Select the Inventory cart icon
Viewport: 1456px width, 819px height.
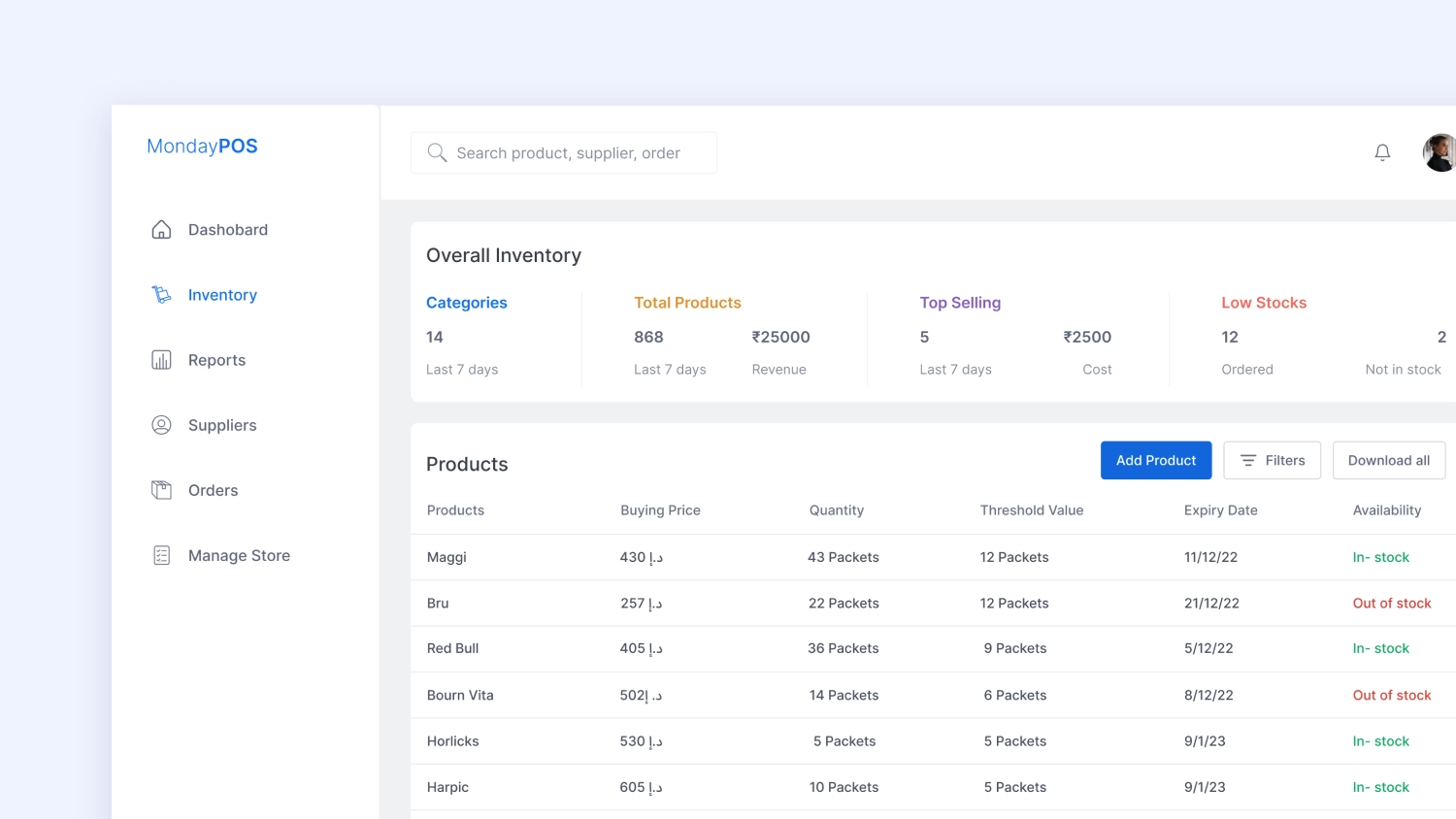tap(161, 295)
